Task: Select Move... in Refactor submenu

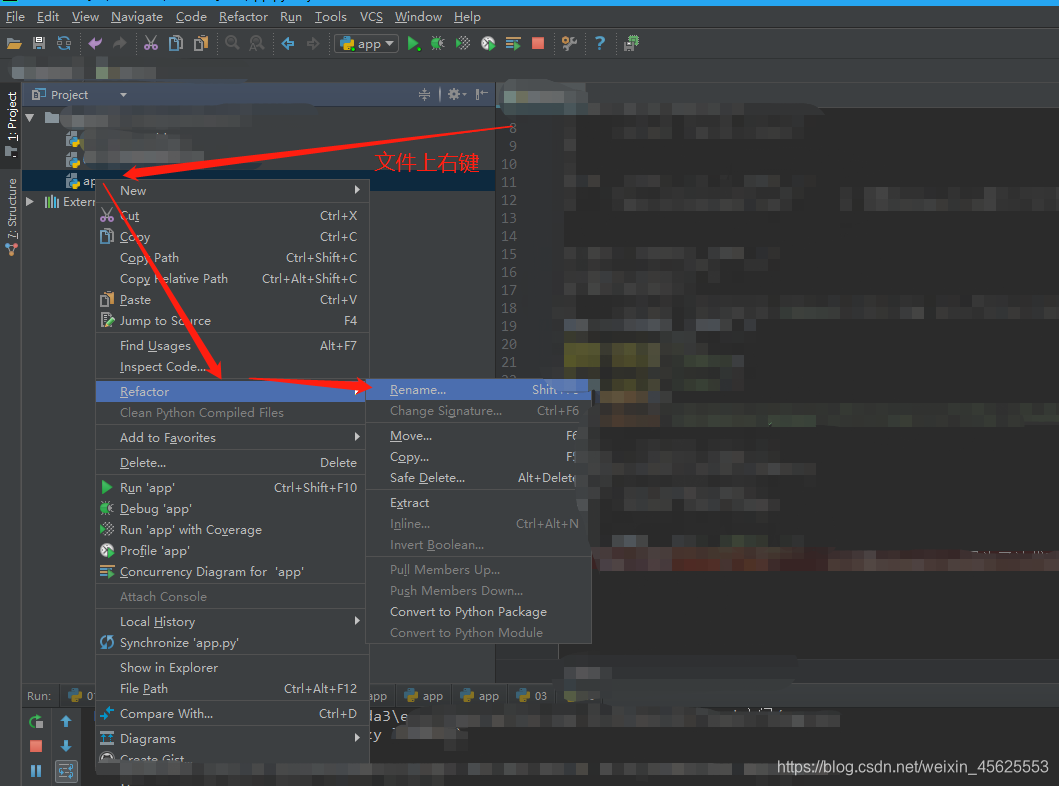Action: (x=478, y=436)
